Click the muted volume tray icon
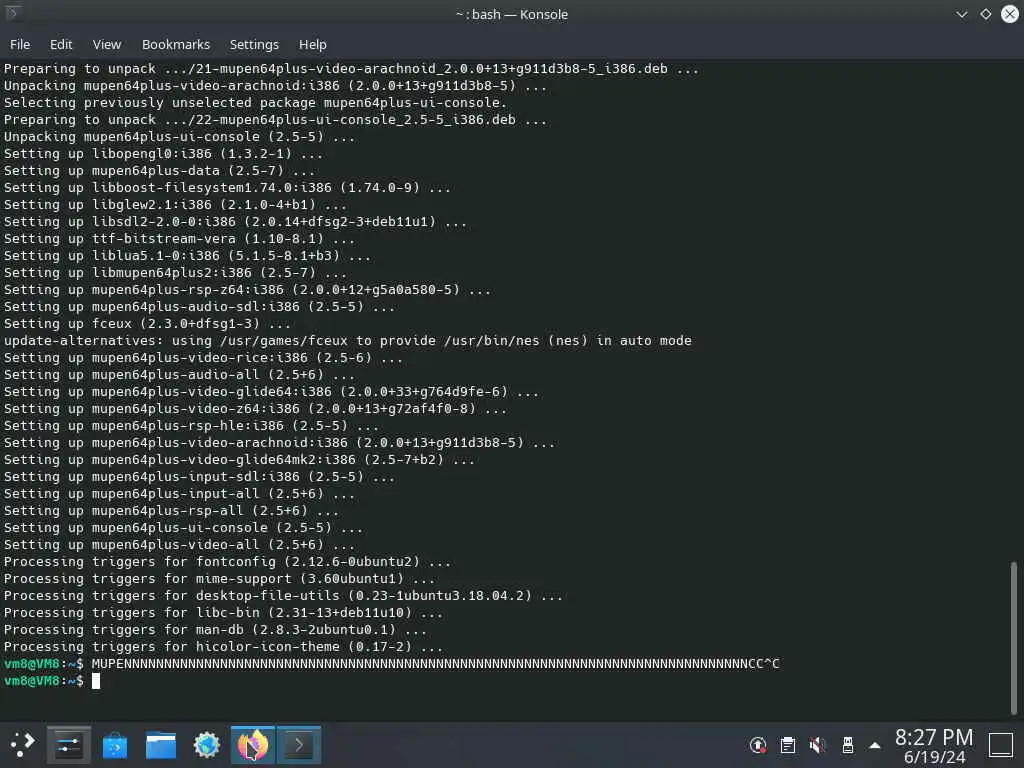Viewport: 1024px width, 768px height. click(817, 745)
